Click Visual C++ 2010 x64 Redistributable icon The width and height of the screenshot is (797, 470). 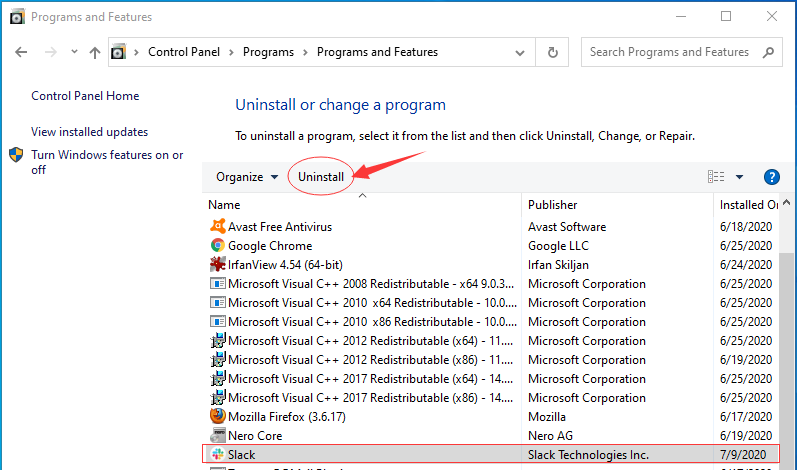[218, 302]
